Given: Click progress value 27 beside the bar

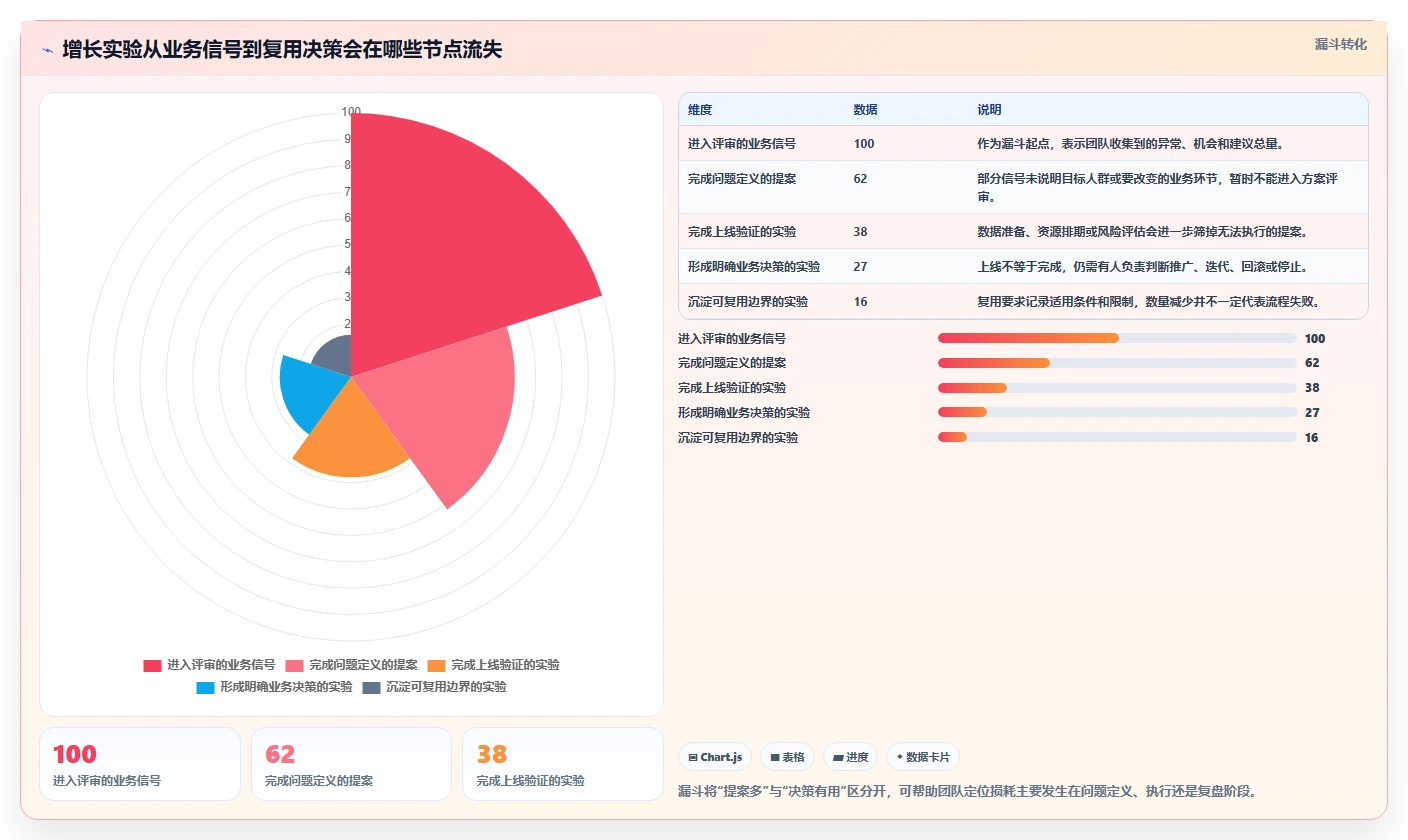Looking at the screenshot, I should click(1312, 413).
